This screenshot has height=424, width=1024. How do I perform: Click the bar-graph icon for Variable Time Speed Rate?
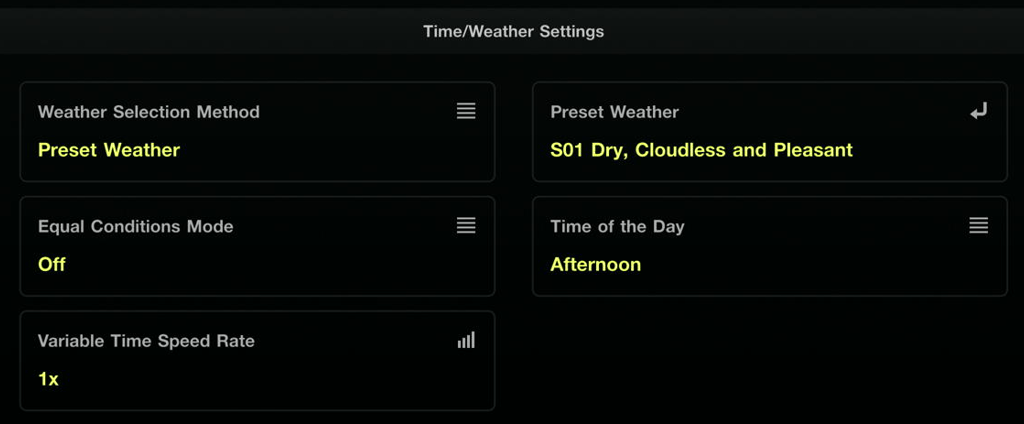pyautogui.click(x=466, y=340)
